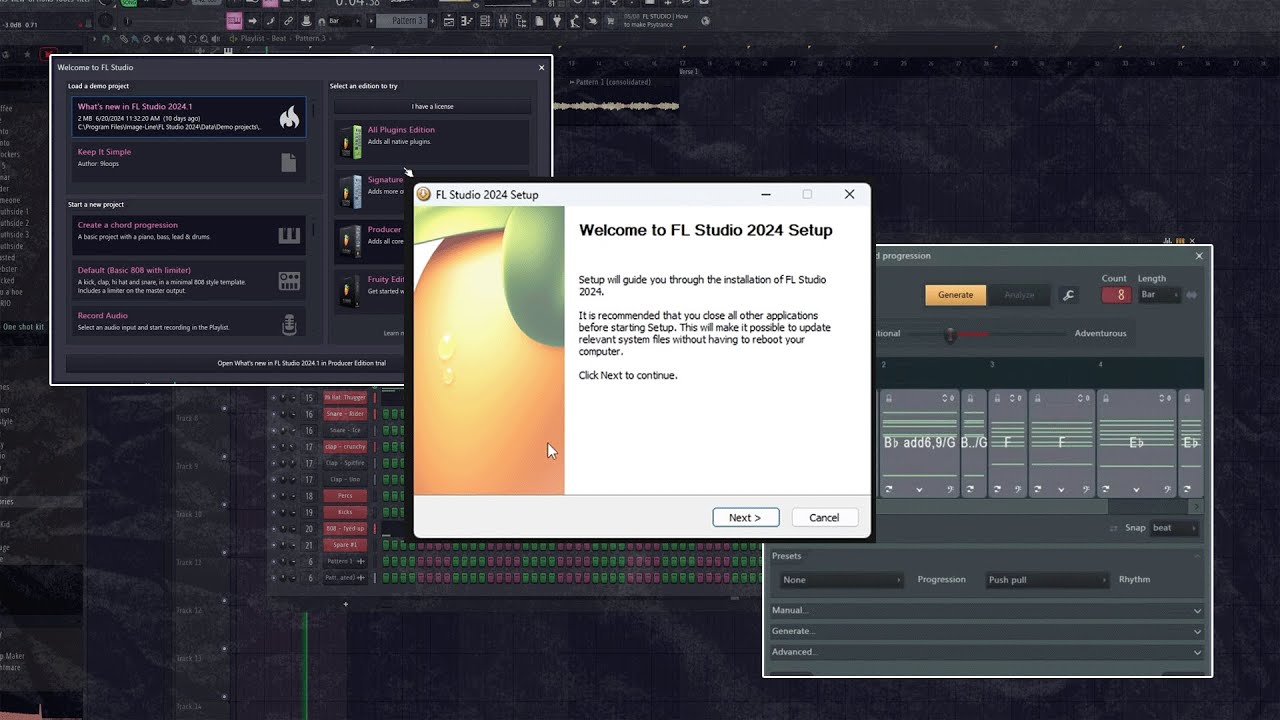1280x720 pixels.
Task: Select the first F chord block
Action: pyautogui.click(x=1007, y=443)
